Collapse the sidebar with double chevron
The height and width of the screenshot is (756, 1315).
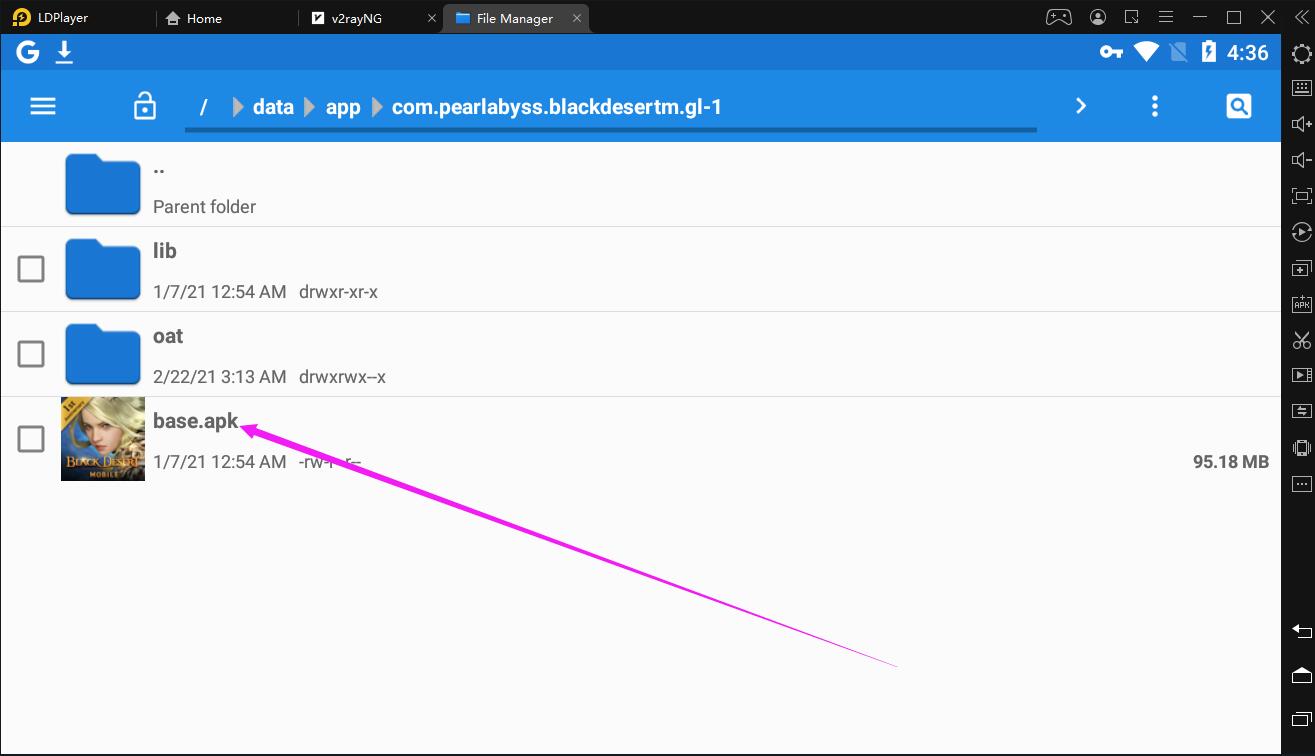(1301, 17)
